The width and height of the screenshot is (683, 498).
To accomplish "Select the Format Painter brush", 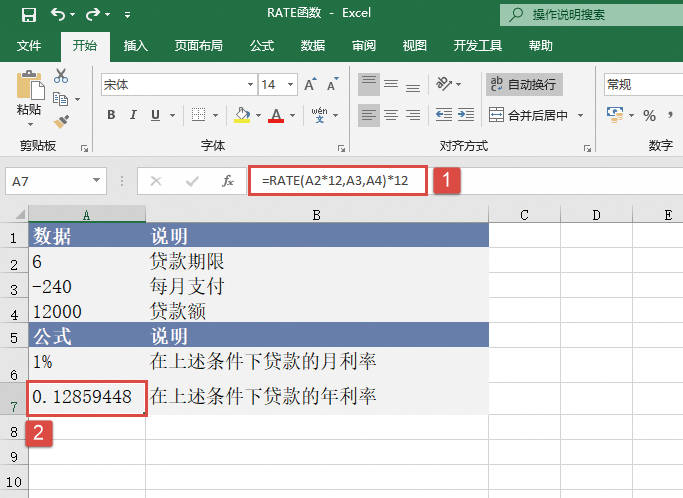I will [61, 121].
